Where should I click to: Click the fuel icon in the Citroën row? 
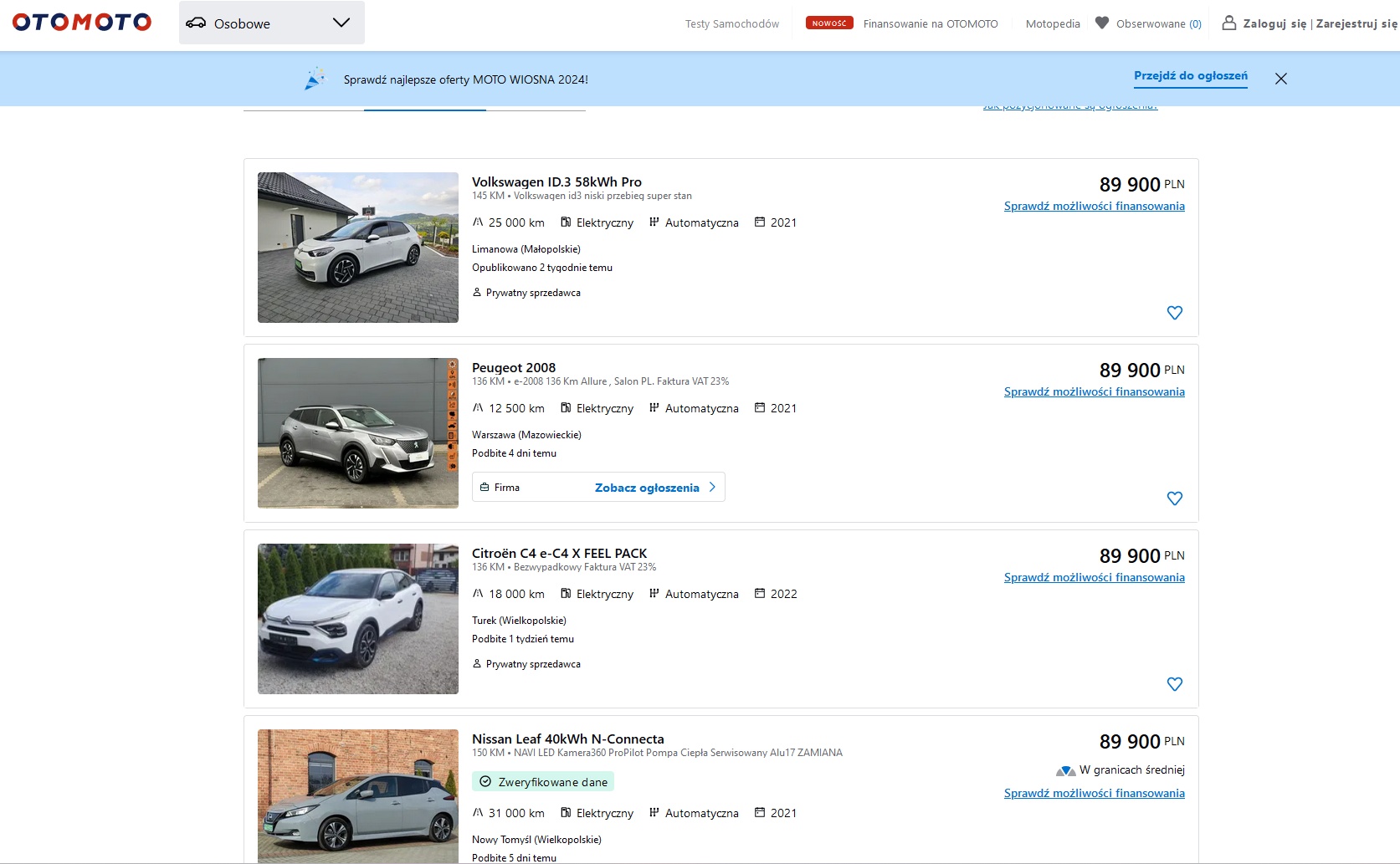click(x=566, y=593)
